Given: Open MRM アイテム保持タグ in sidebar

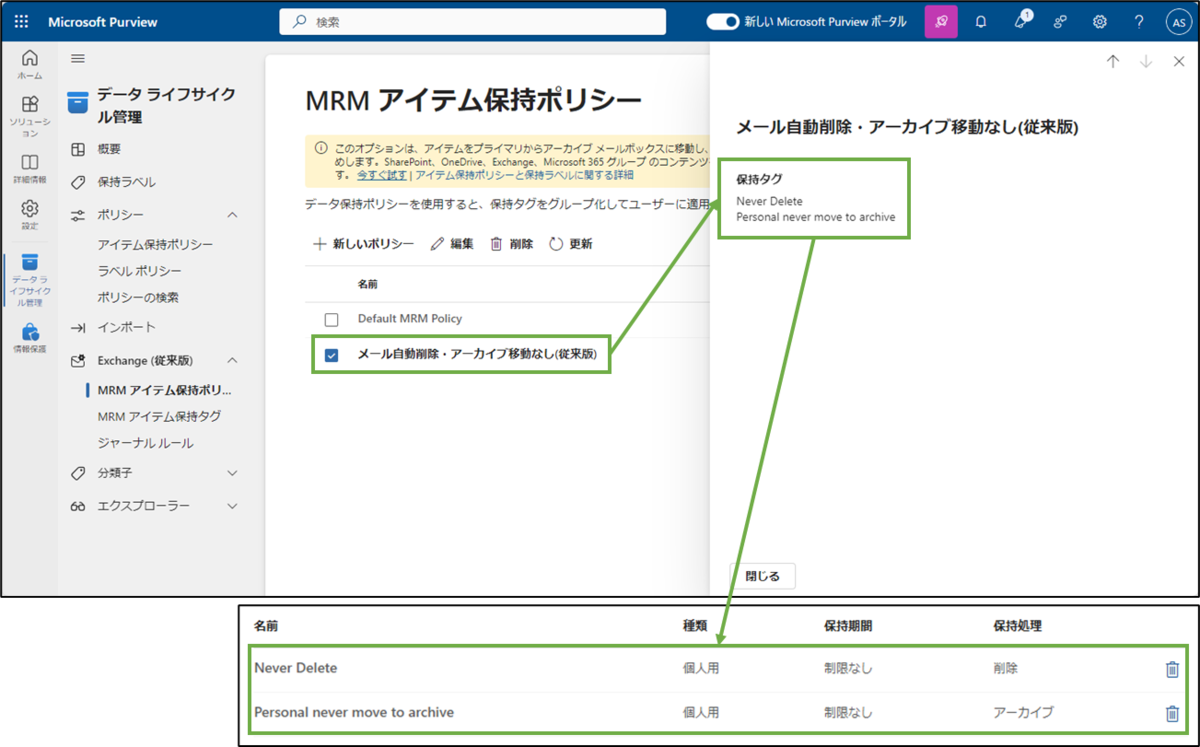Looking at the screenshot, I should click(x=159, y=416).
